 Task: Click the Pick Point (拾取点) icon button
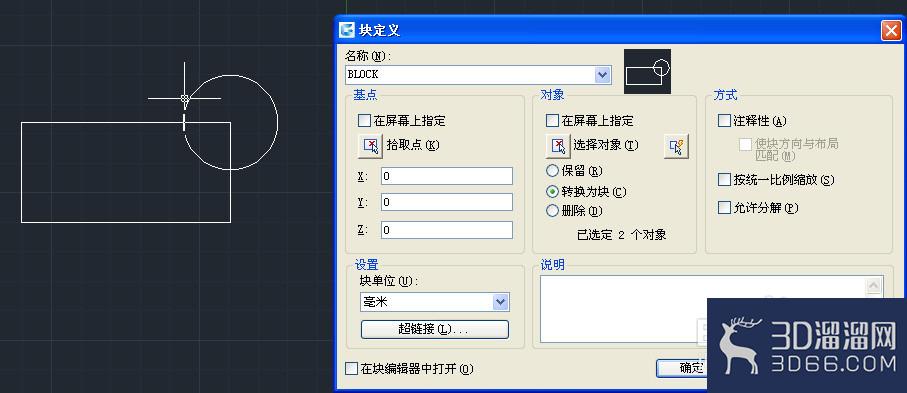point(370,145)
